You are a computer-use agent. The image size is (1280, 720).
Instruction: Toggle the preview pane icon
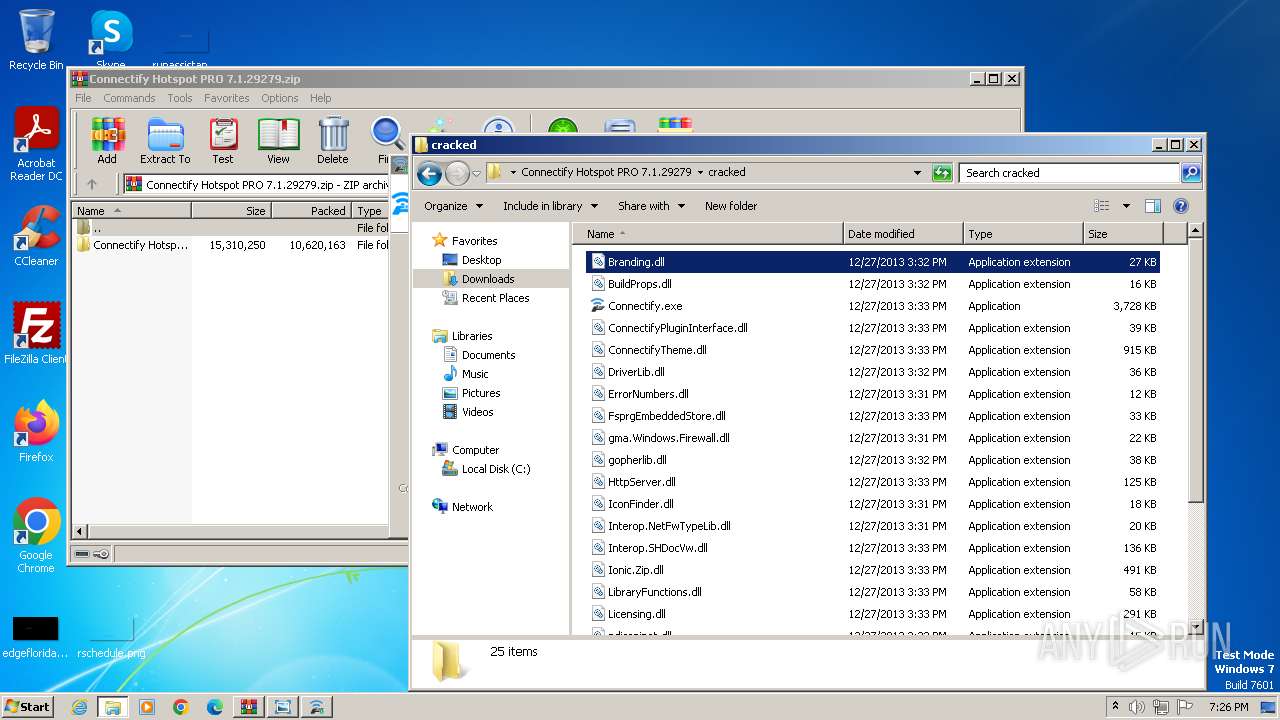click(1152, 206)
